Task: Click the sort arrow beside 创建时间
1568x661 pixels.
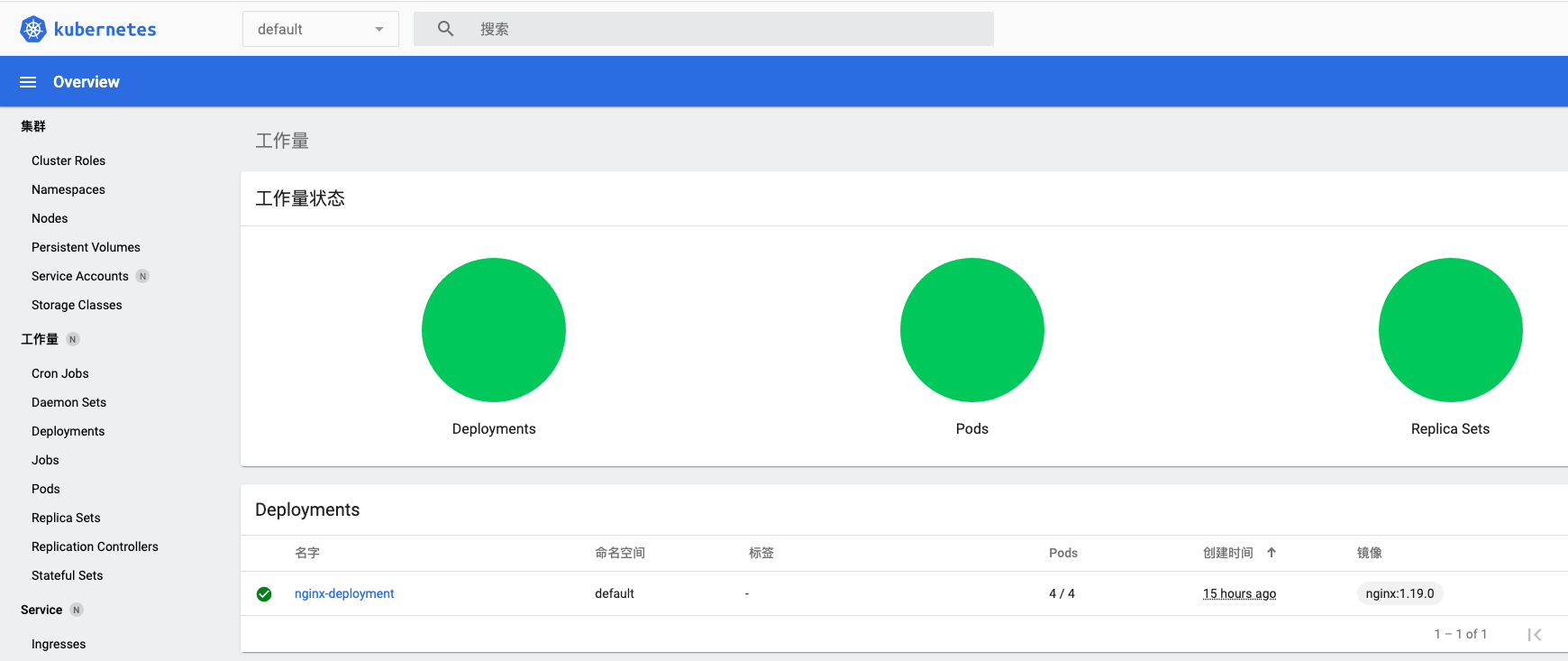Action: [x=1272, y=553]
